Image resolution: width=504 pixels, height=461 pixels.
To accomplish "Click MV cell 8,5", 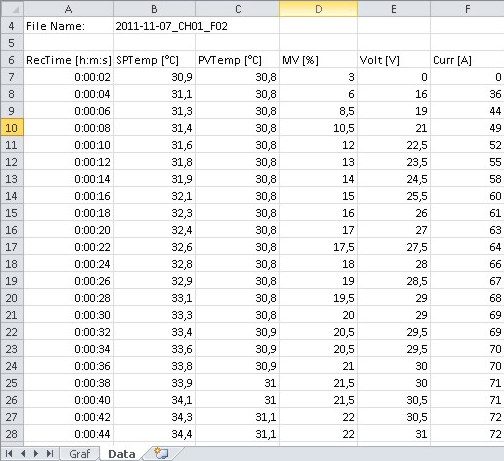I will point(318,111).
